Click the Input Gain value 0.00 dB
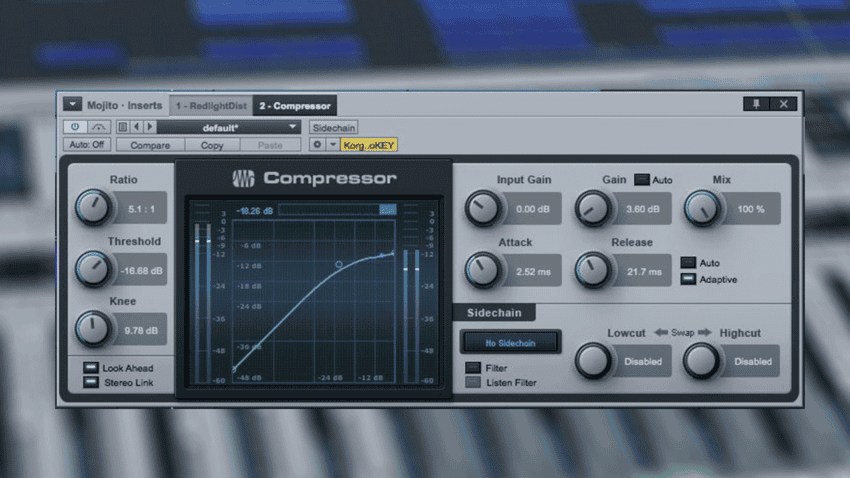The image size is (850, 478). [533, 209]
